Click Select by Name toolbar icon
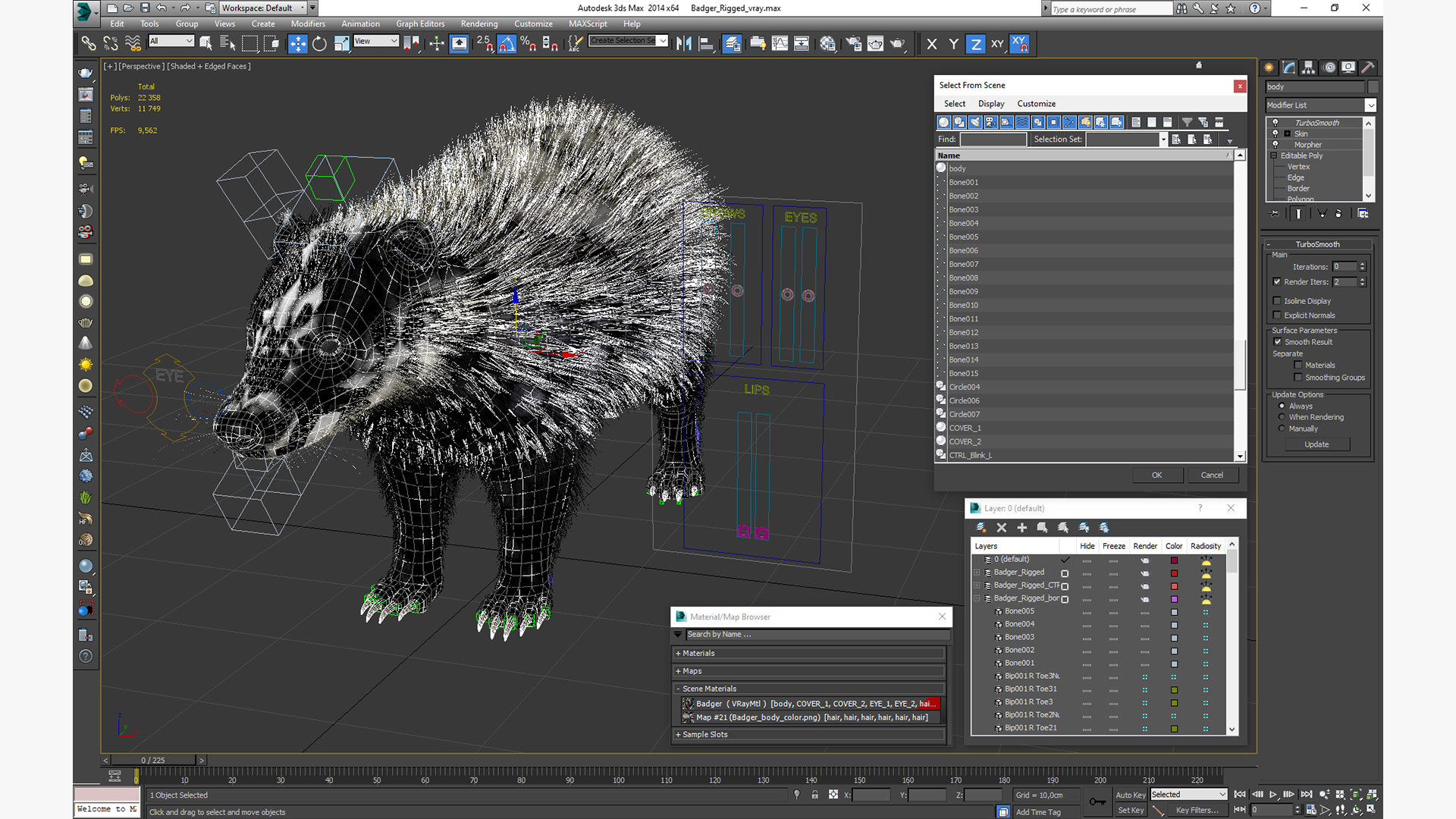1456x819 pixels. pos(227,44)
